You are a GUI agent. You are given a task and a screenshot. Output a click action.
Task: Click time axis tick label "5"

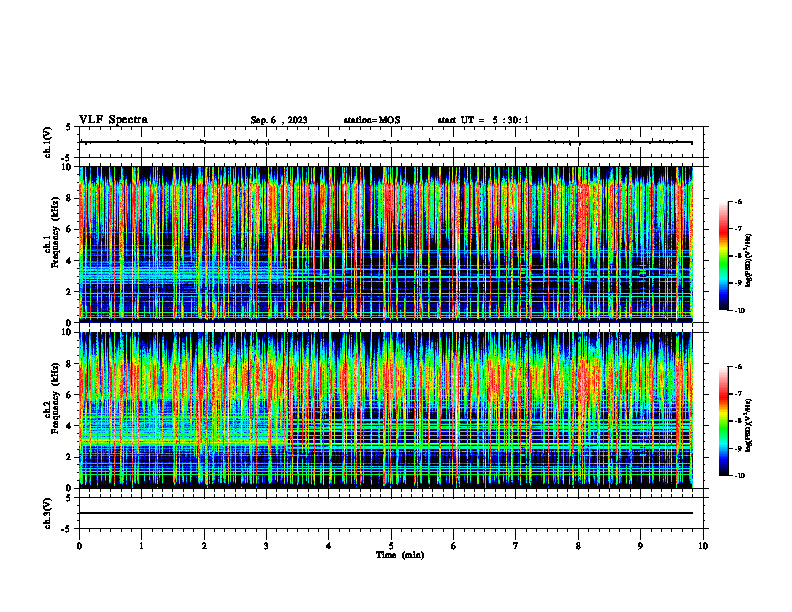(x=391, y=546)
